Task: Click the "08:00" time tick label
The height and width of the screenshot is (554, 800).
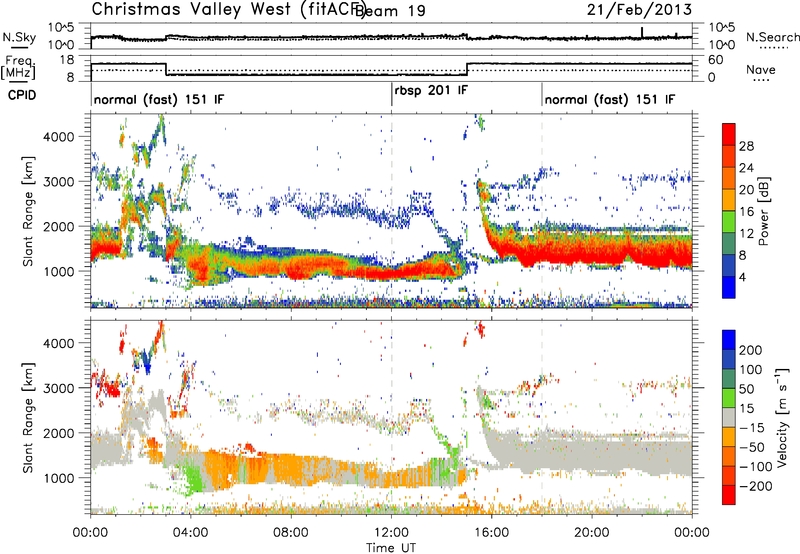Action: coord(290,533)
